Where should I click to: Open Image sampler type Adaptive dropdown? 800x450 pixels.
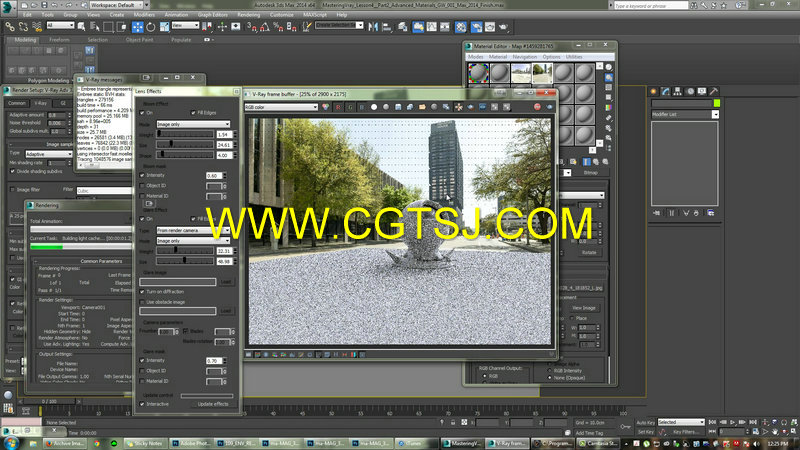(x=49, y=154)
